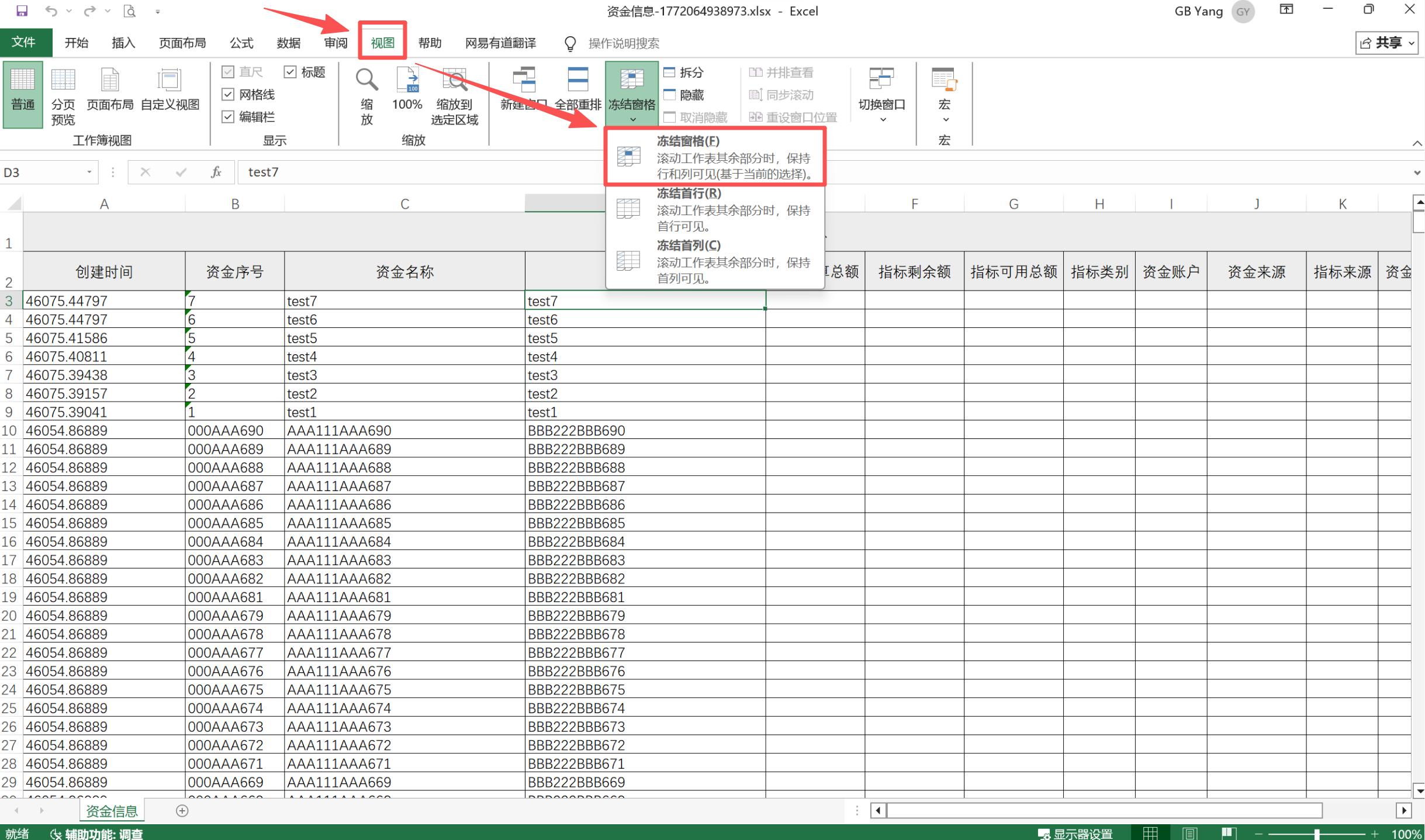This screenshot has height=840, width=1425.
Task: Select row 10 header
Action: point(9,431)
